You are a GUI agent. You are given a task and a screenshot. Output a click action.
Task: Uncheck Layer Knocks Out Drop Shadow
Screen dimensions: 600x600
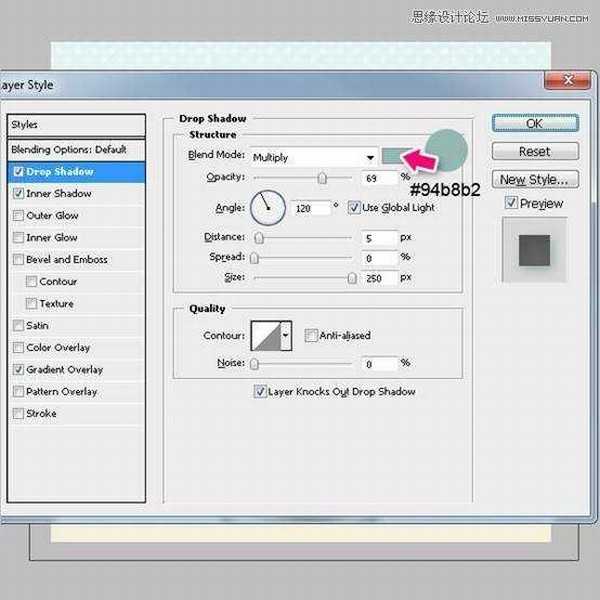pyautogui.click(x=261, y=392)
